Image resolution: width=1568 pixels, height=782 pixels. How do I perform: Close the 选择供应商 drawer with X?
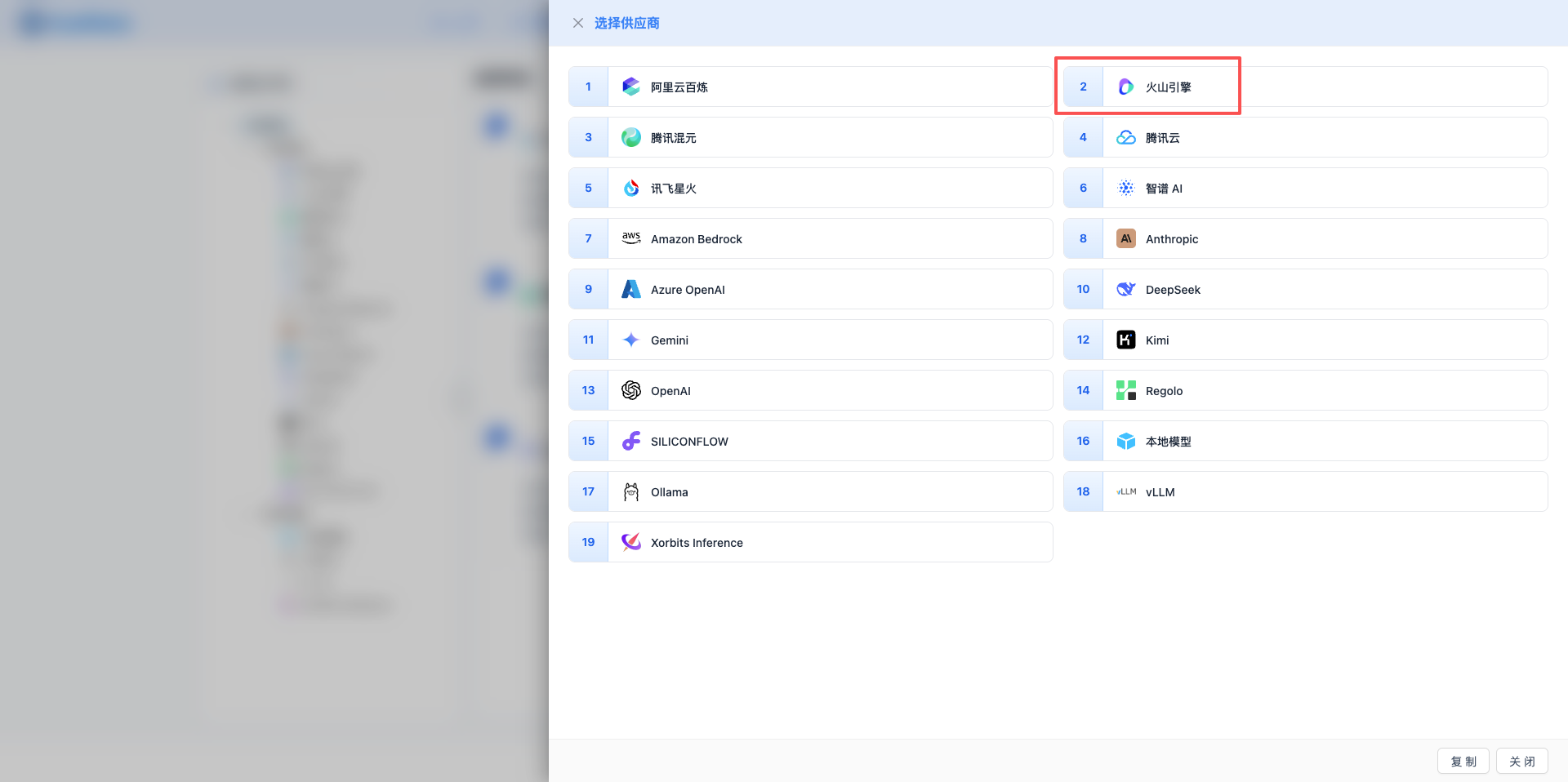578,23
